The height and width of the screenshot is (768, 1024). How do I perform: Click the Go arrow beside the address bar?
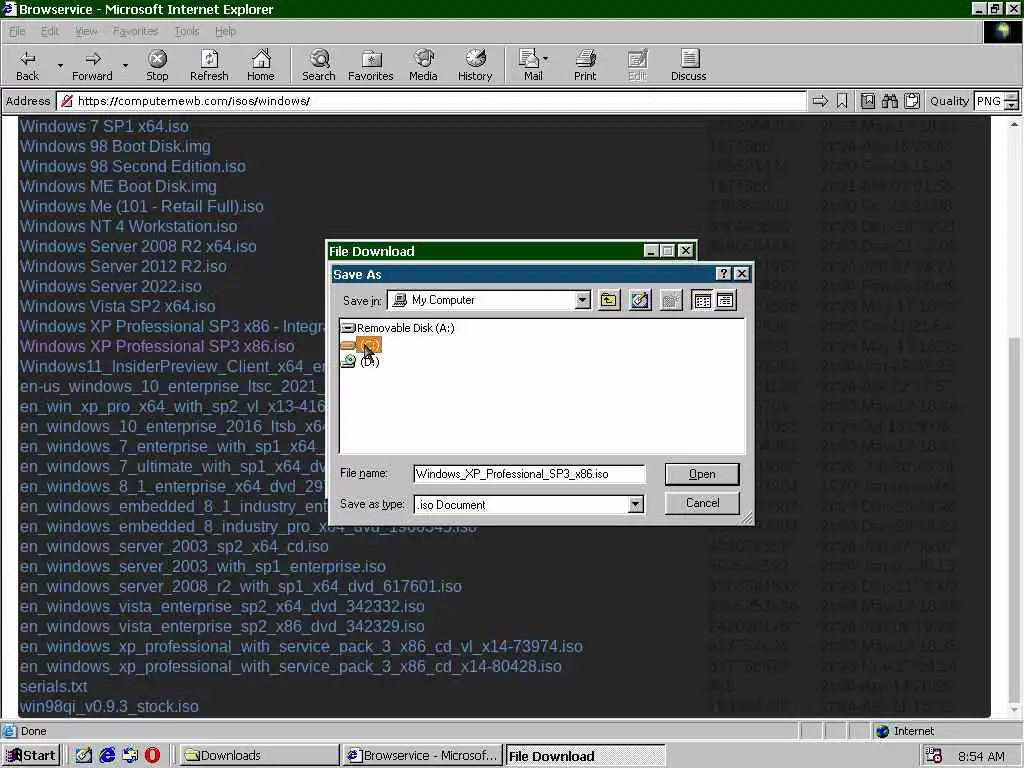(820, 101)
